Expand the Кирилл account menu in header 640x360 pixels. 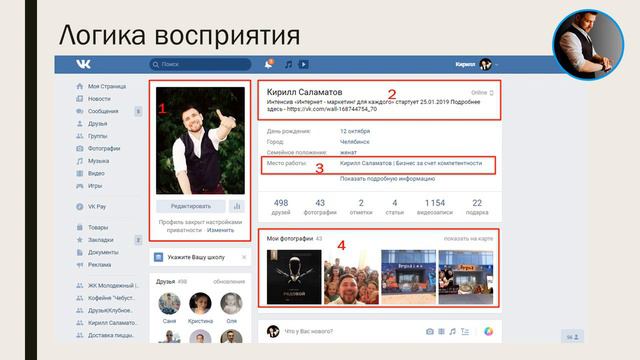[477, 64]
